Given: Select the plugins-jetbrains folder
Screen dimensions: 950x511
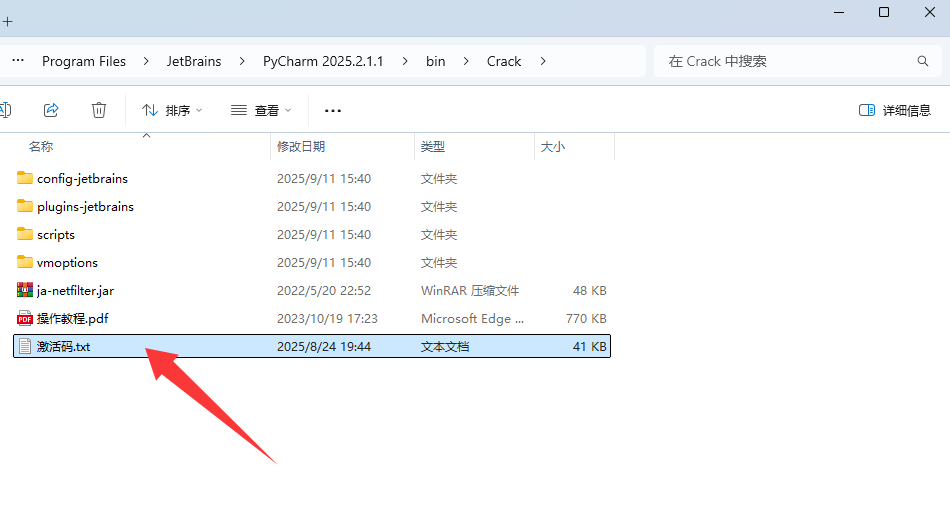Looking at the screenshot, I should (x=312, y=206).
